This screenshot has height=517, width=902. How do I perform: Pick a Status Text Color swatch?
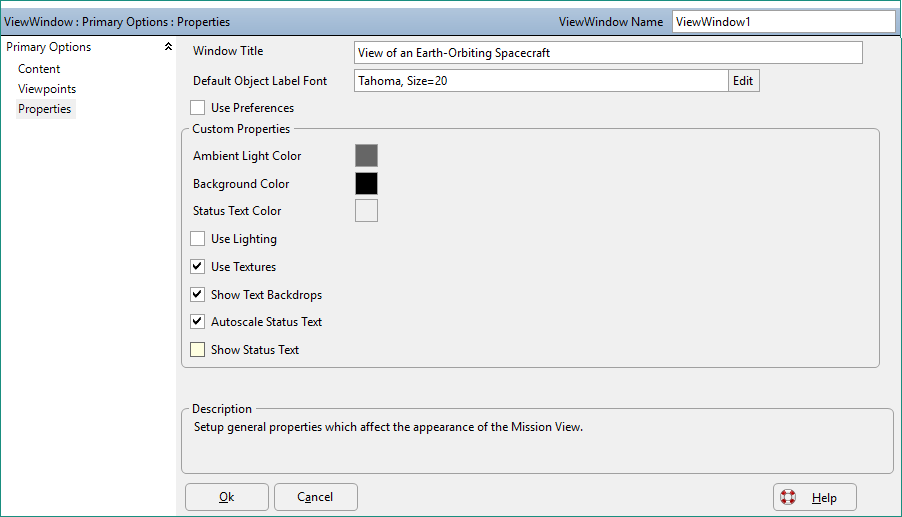pyautogui.click(x=366, y=210)
